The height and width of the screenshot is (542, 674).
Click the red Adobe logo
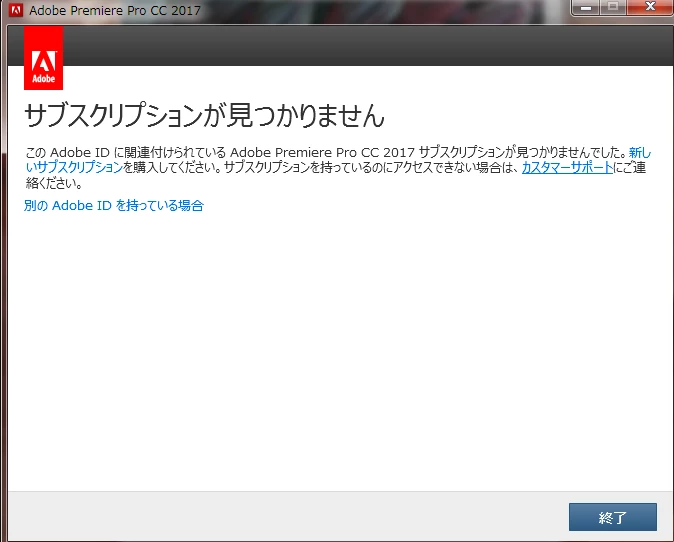[43, 58]
